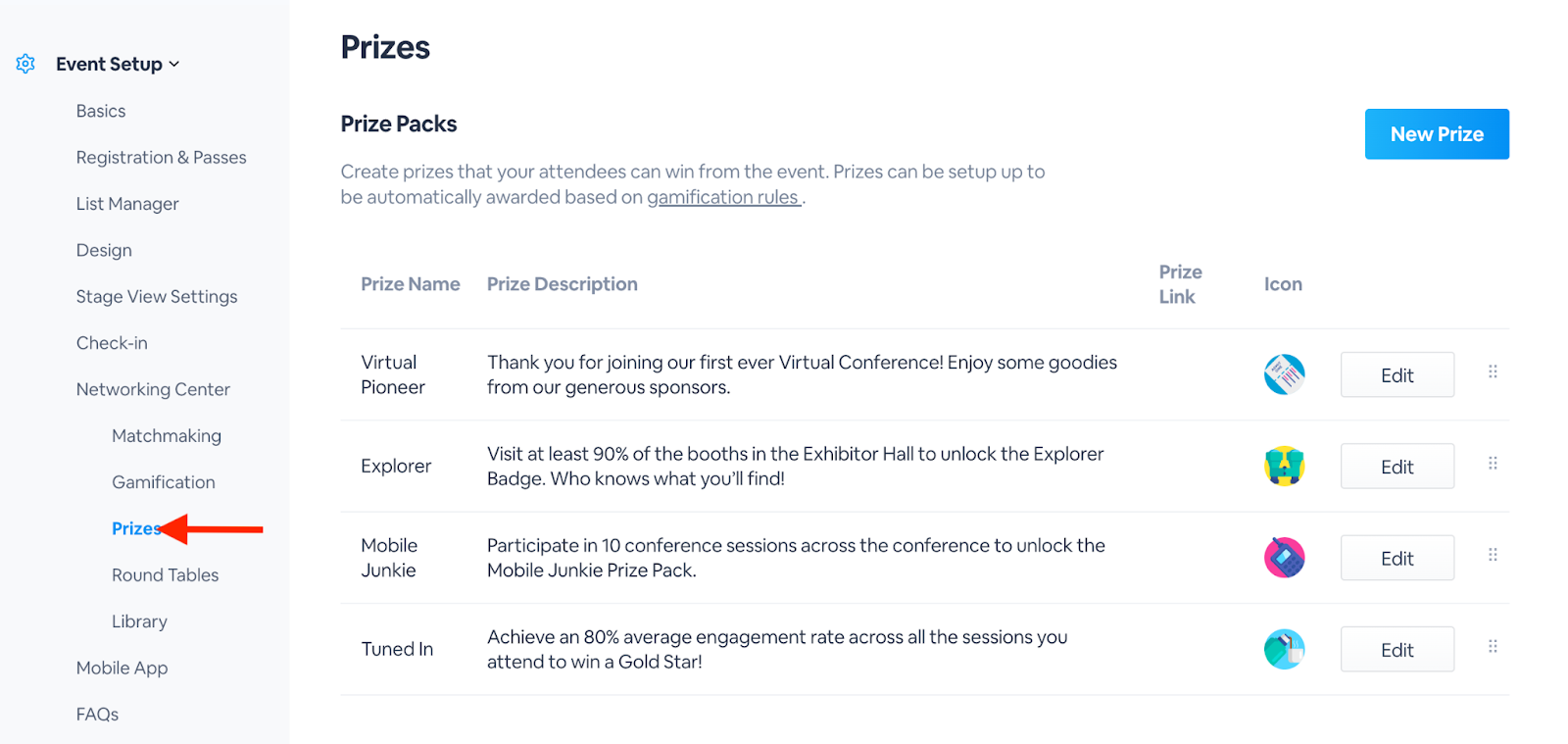Screen dimensions: 1568x744
Task: Collapse the Event Setup menu chevron
Action: pyautogui.click(x=174, y=64)
